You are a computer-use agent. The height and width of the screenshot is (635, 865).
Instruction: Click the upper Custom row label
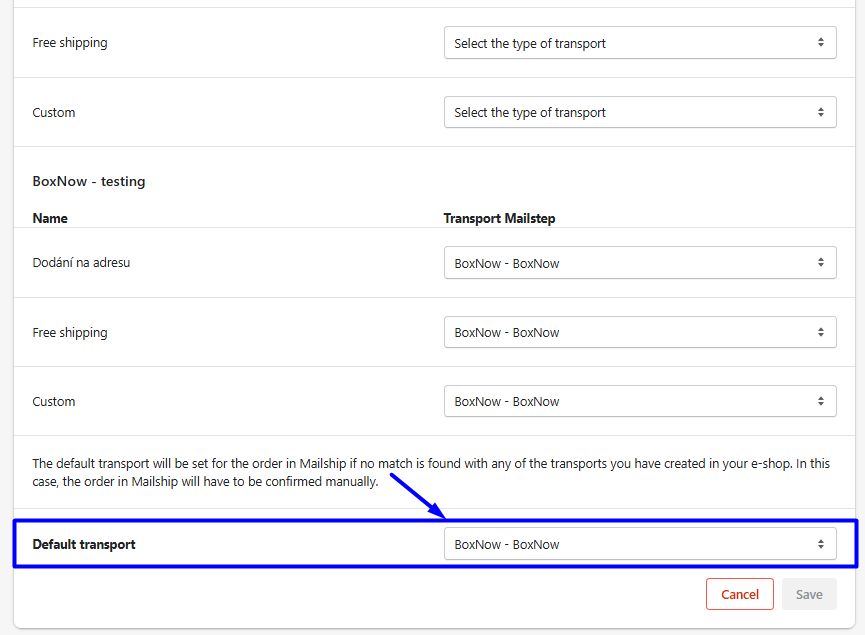(x=54, y=113)
